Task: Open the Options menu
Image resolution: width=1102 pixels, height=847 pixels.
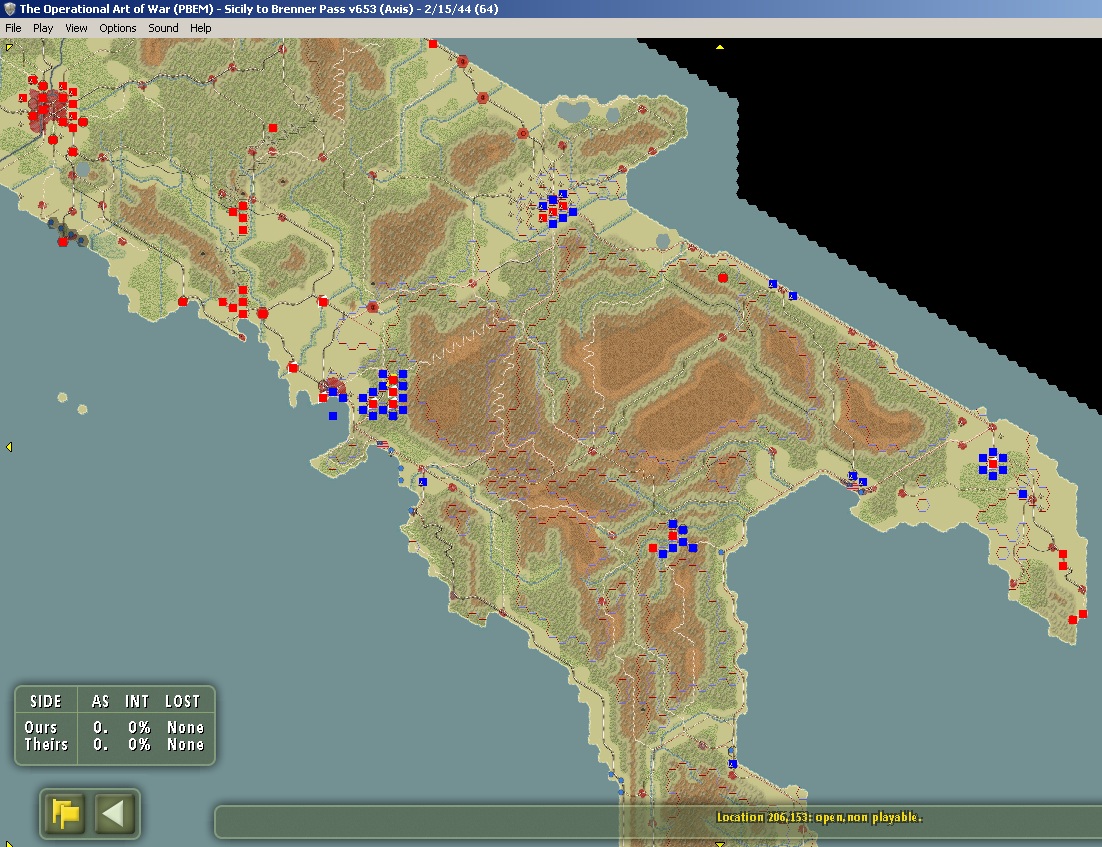Action: [x=117, y=28]
